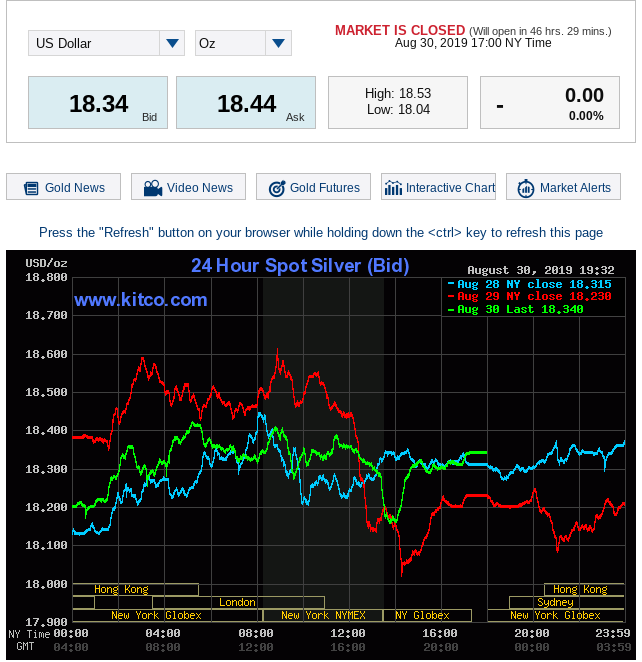The height and width of the screenshot is (662, 642).
Task: Open the Gold News link
Action: tap(63, 187)
